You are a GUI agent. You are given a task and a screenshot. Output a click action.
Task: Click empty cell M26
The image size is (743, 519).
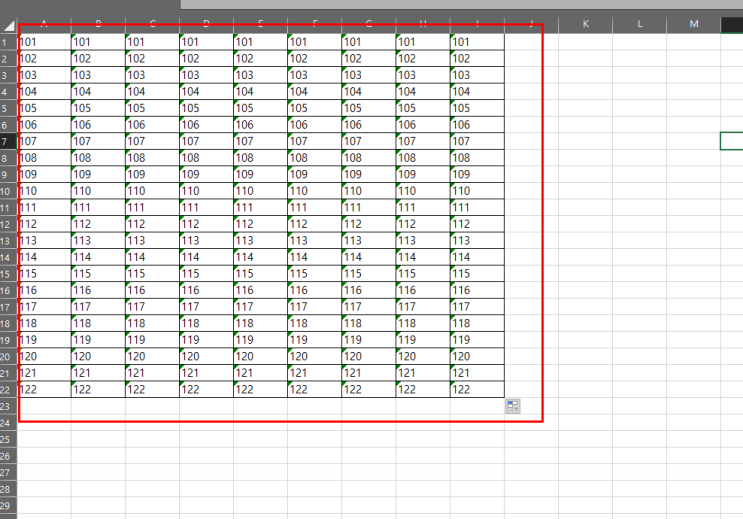click(694, 456)
